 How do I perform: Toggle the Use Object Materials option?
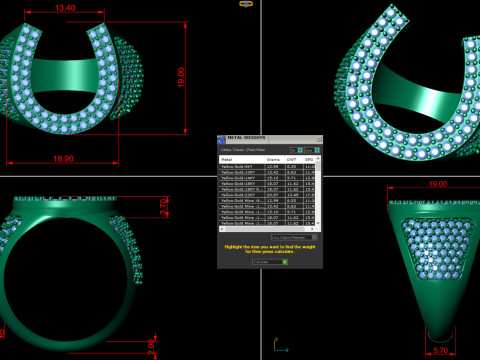(x=293, y=237)
